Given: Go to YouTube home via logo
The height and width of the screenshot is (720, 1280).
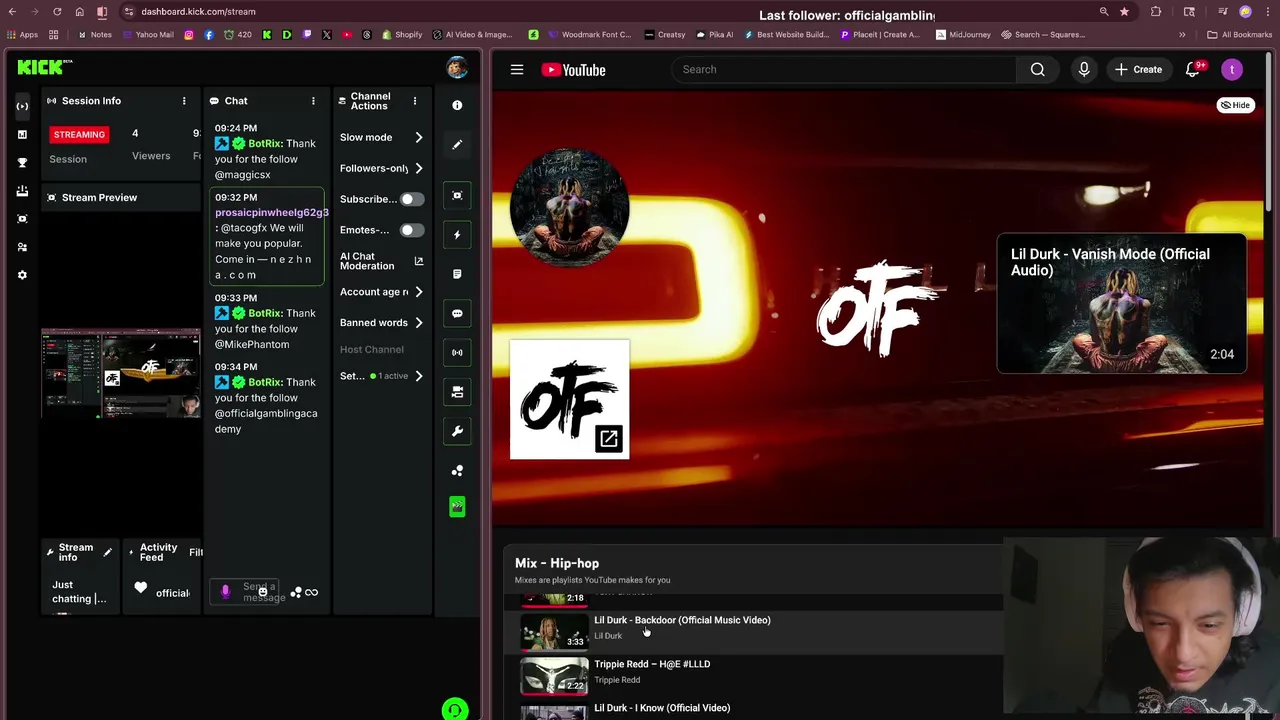Looking at the screenshot, I should point(574,70).
